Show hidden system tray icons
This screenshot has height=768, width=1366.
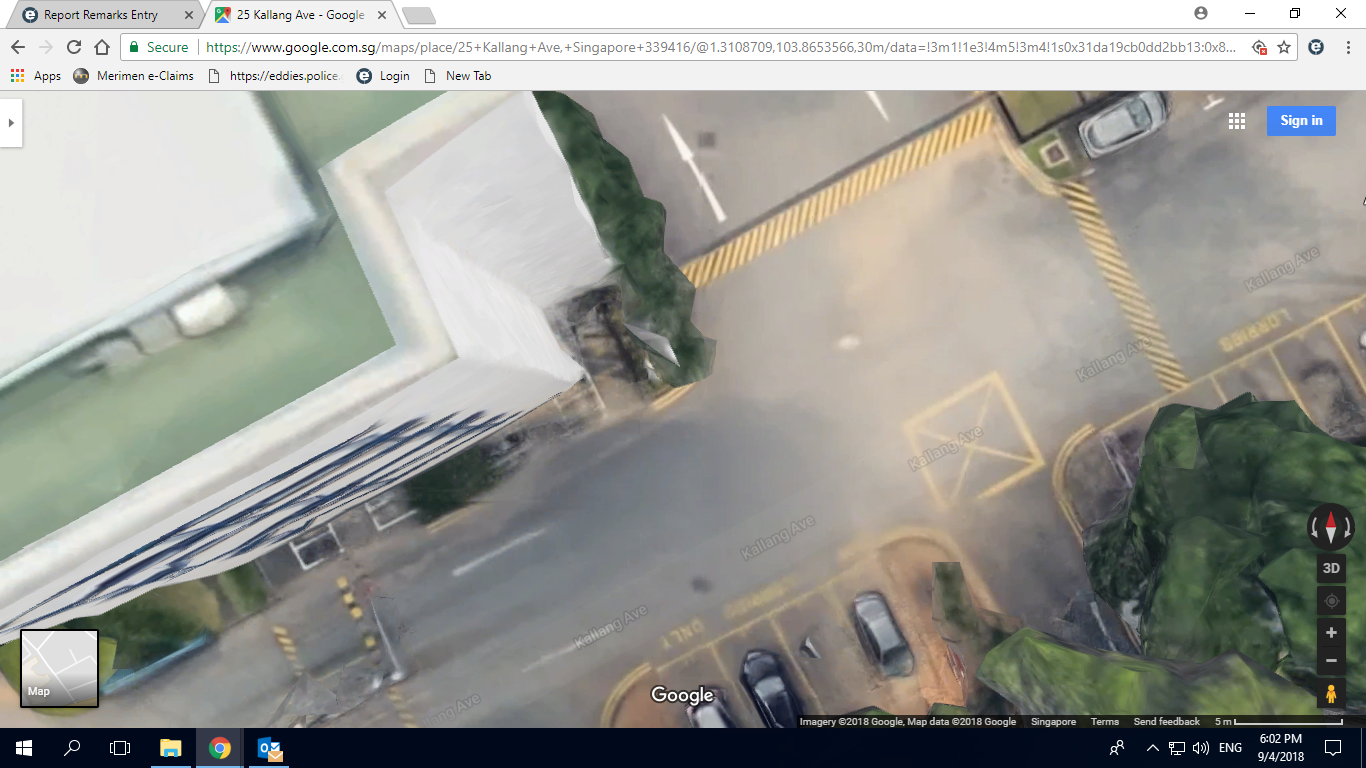(1152, 748)
